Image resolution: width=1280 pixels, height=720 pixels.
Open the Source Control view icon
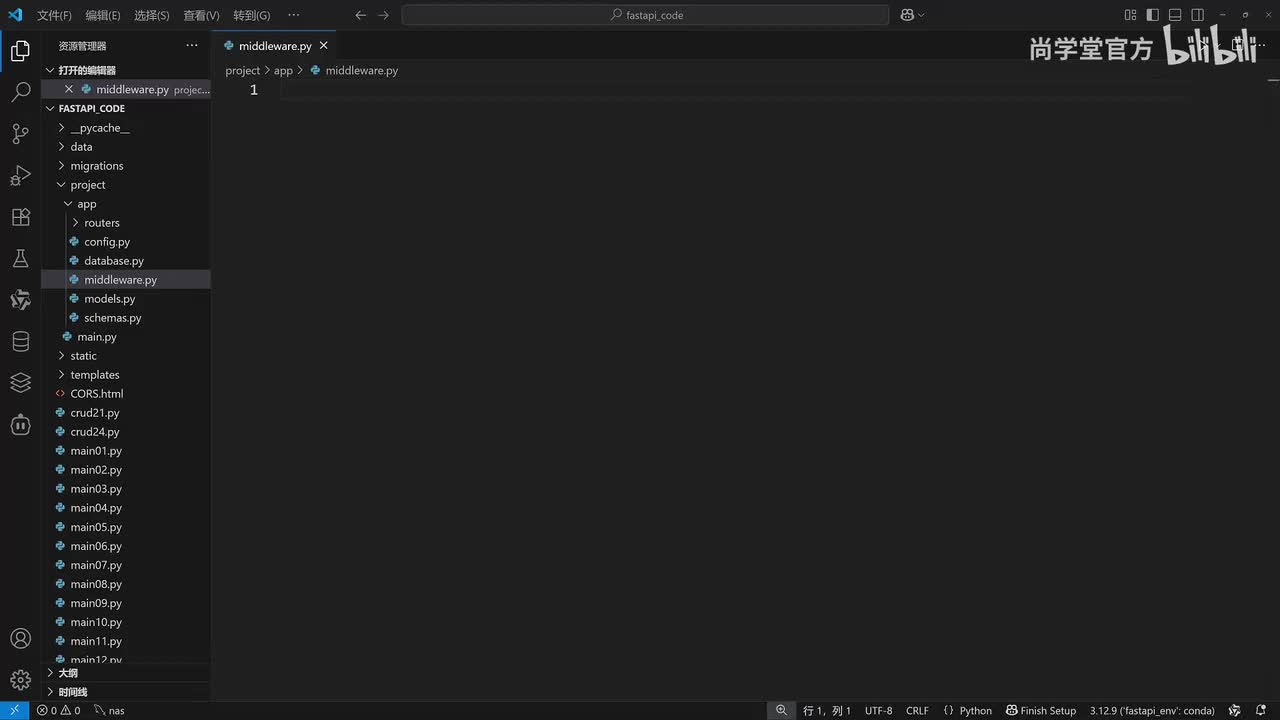point(20,134)
